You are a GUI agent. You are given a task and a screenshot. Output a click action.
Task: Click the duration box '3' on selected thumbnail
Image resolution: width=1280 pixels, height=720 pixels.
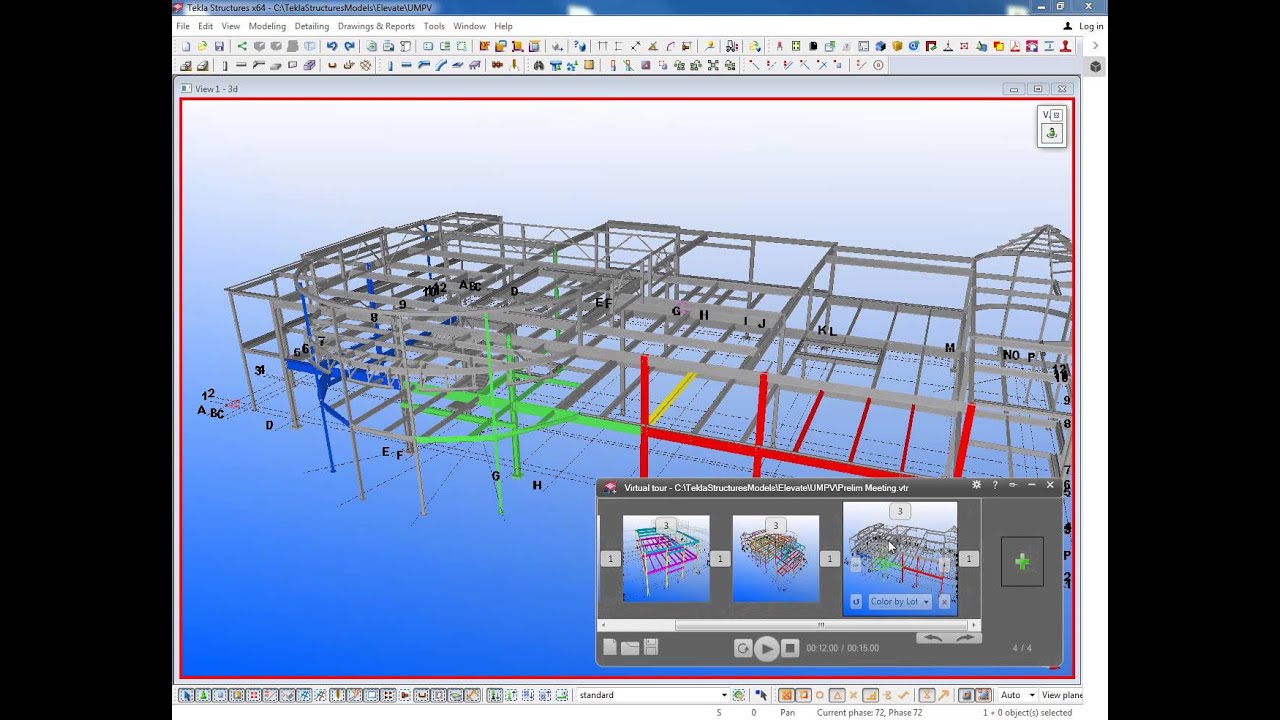click(x=900, y=511)
